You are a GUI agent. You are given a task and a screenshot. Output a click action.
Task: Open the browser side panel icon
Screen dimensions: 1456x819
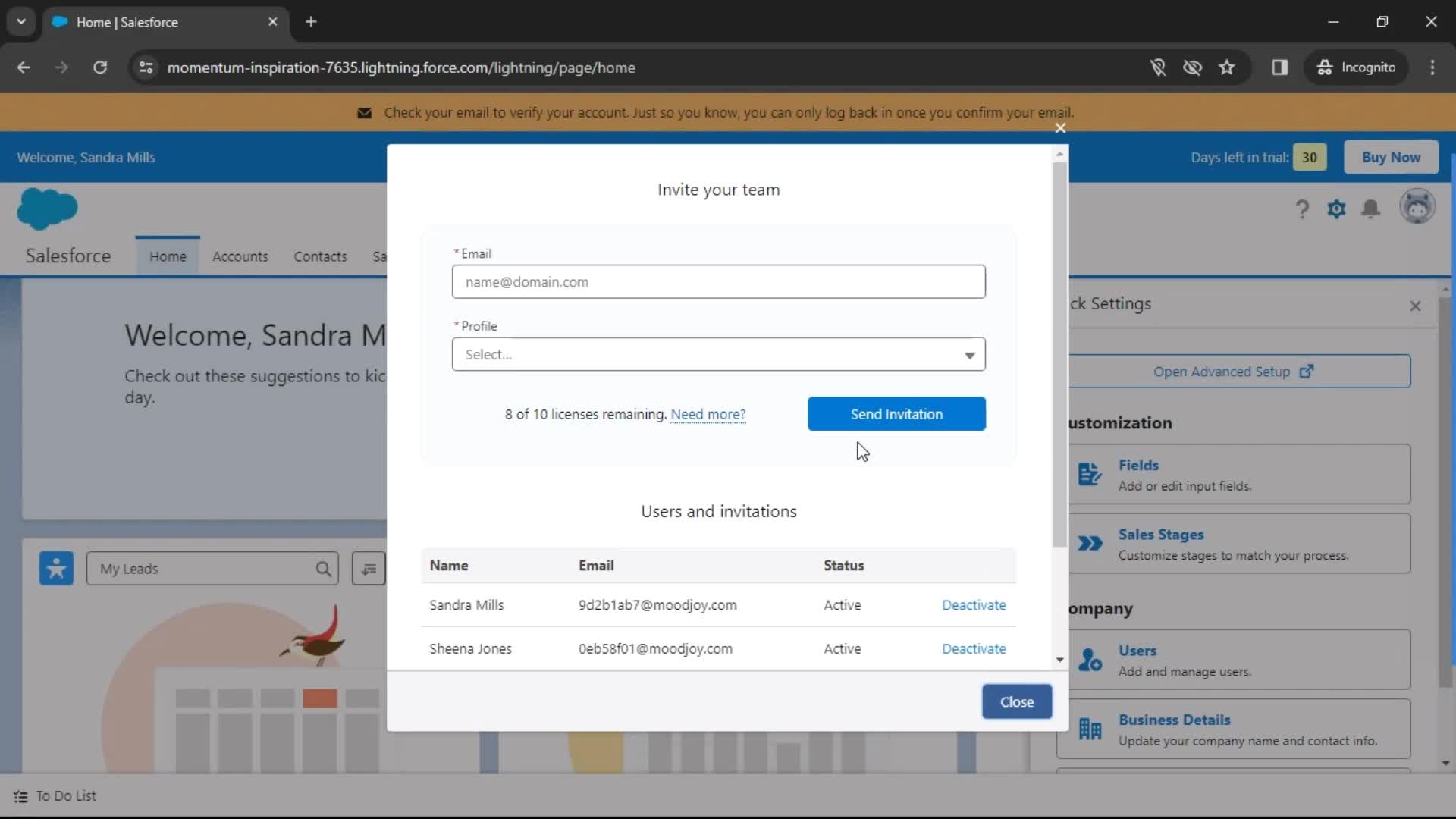tap(1280, 67)
